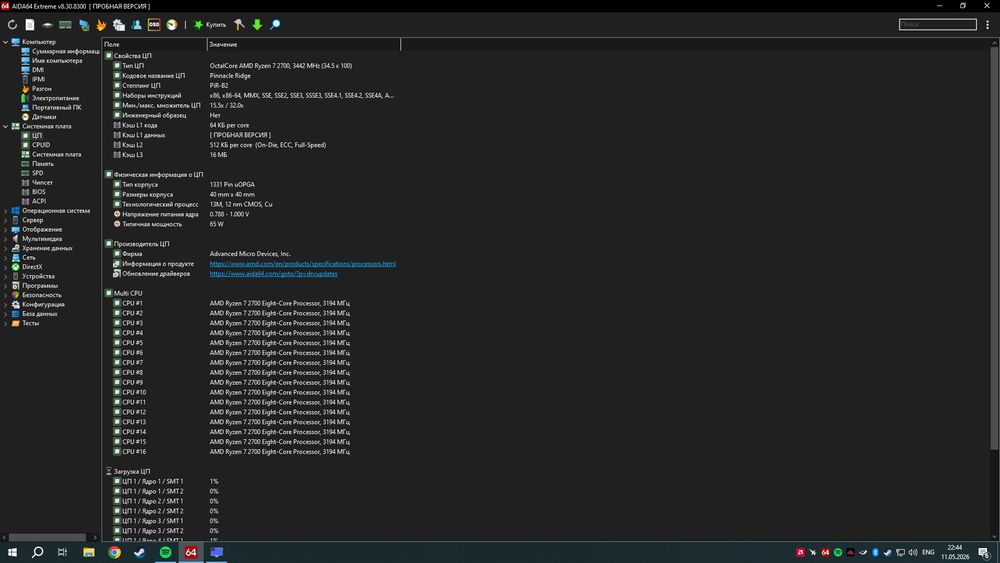Viewport: 1000px width, 563px height.
Task: Expand the Хранение данных tree node
Action: click(x=6, y=248)
